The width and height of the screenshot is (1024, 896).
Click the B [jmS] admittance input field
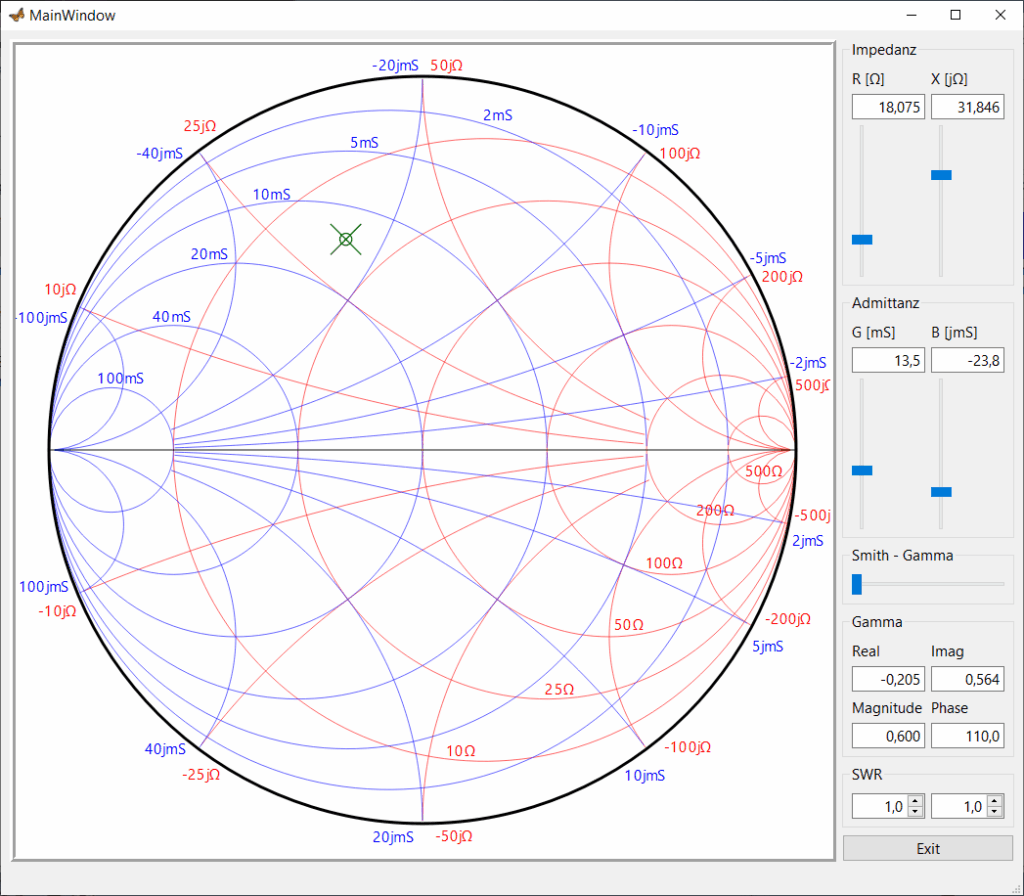967,360
